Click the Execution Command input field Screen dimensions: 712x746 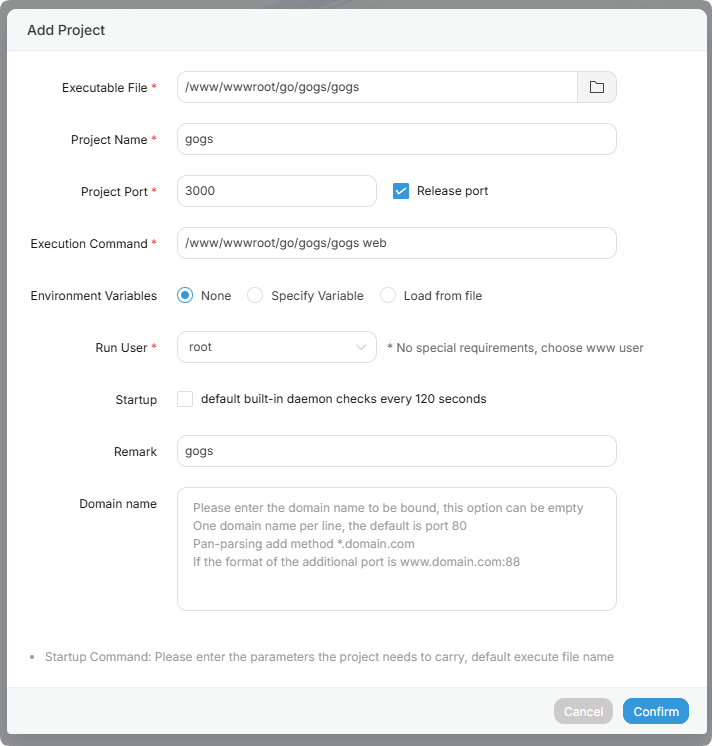click(x=396, y=243)
